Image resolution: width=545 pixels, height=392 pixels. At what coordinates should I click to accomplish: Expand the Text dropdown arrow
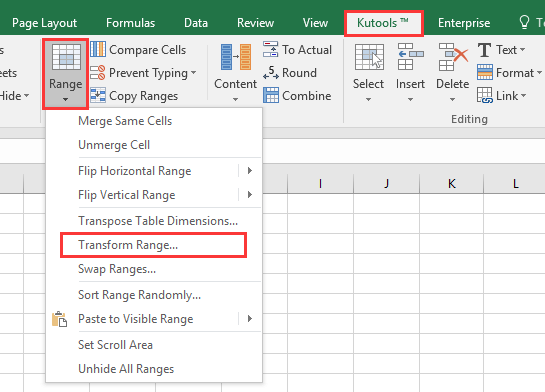522,50
